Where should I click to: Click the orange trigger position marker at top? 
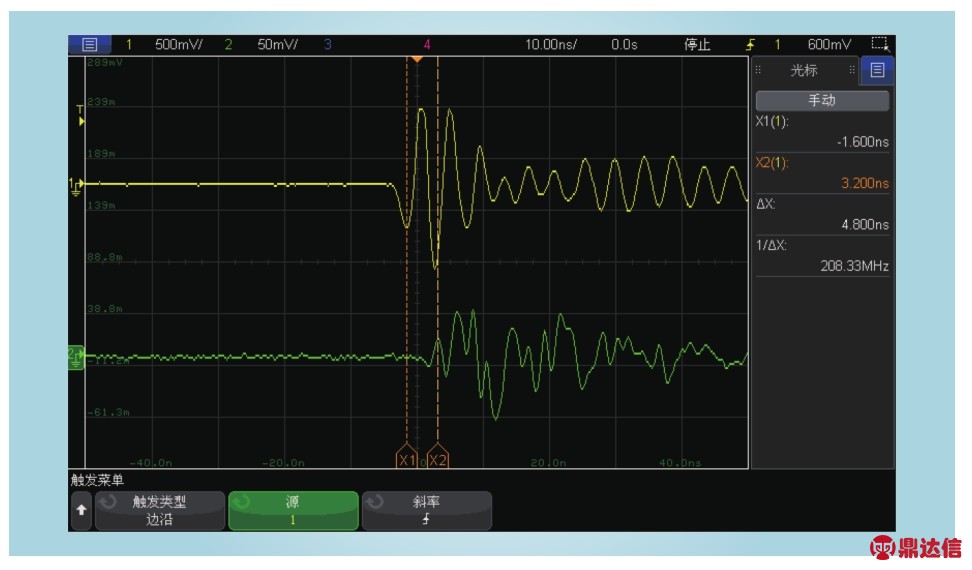click(417, 59)
